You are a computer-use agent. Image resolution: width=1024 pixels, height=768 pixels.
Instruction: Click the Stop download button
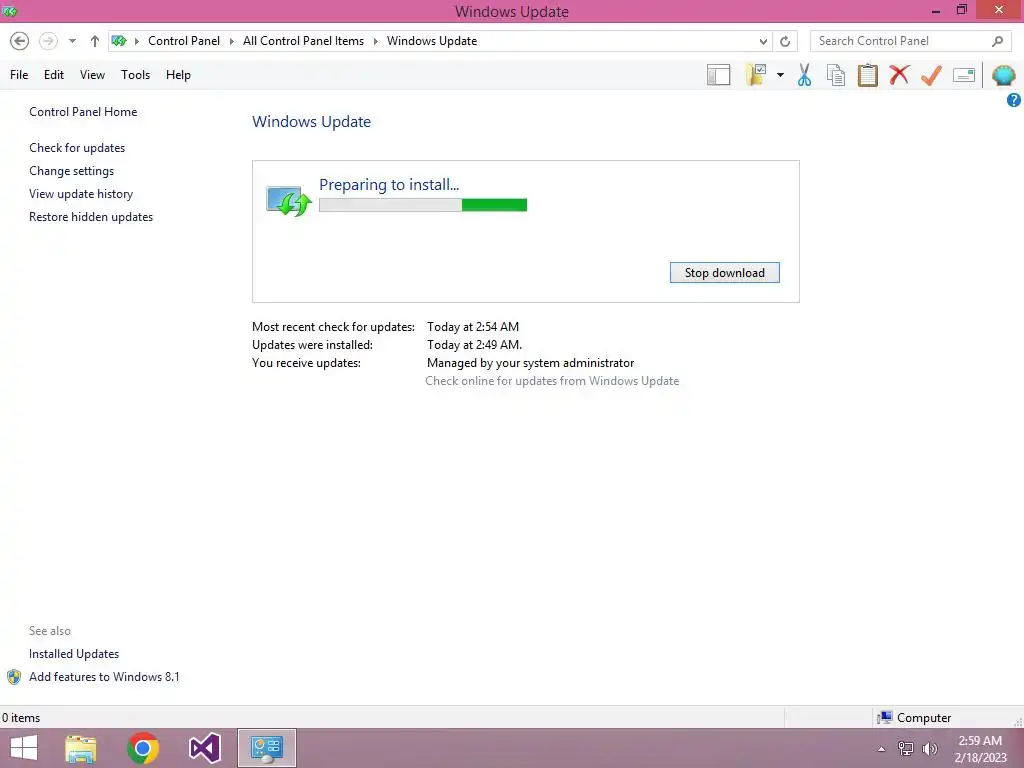tap(724, 273)
